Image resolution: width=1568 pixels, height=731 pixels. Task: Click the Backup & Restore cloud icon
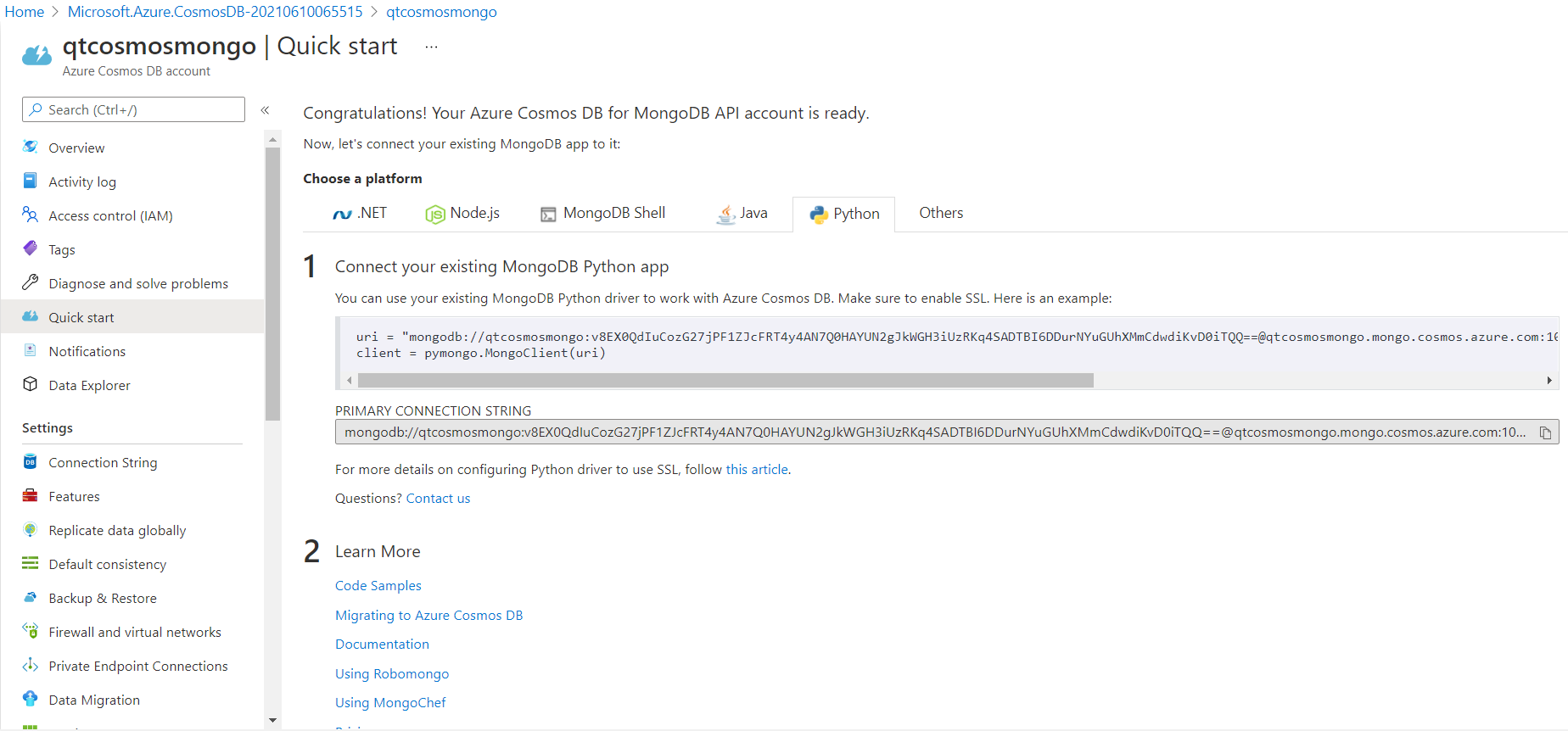31,597
